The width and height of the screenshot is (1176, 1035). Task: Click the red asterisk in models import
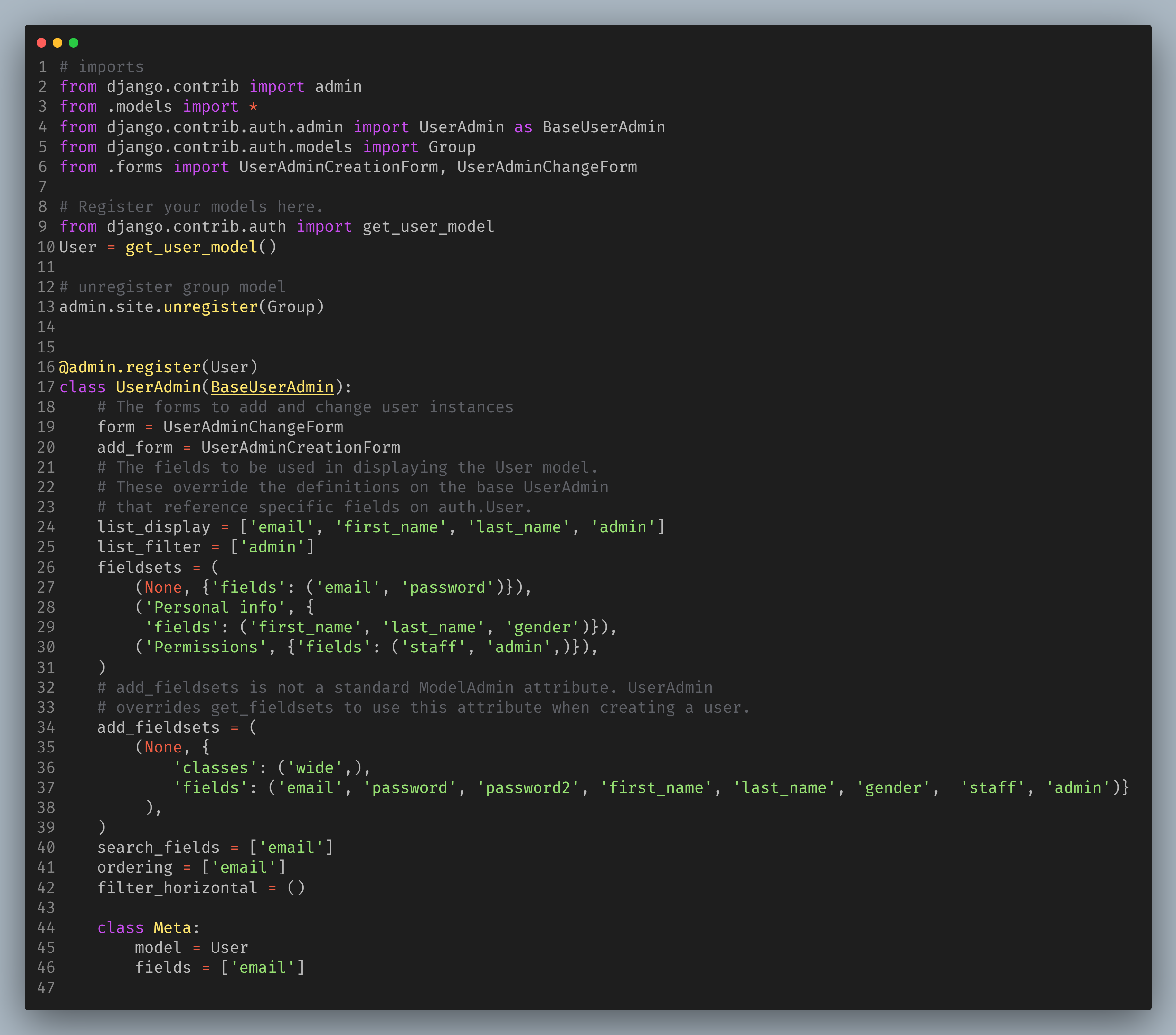pos(253,107)
